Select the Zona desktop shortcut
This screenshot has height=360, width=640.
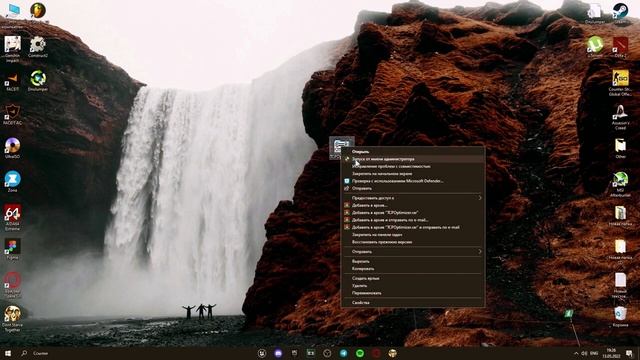pos(13,182)
